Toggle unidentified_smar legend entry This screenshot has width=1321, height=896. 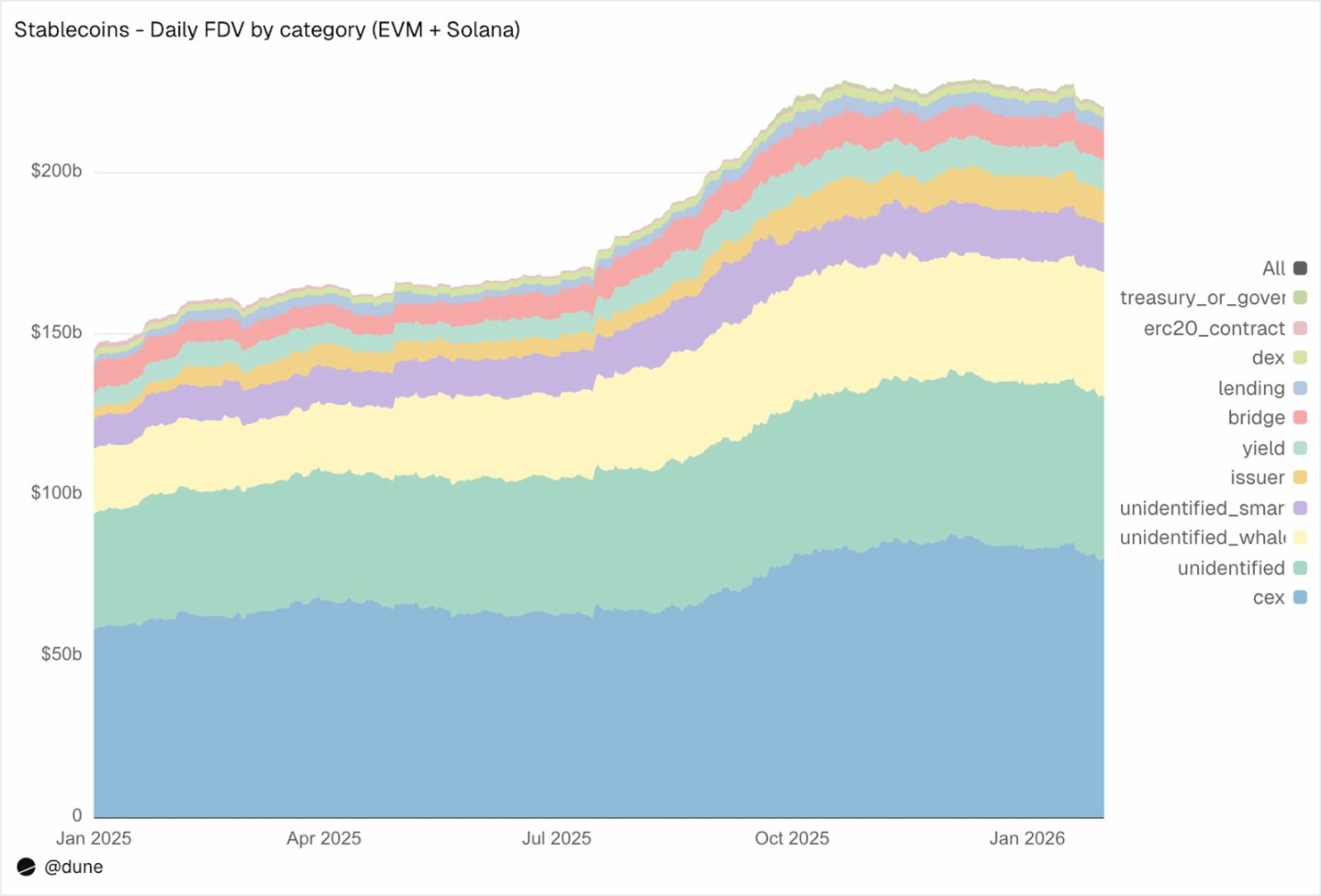coord(1202,507)
